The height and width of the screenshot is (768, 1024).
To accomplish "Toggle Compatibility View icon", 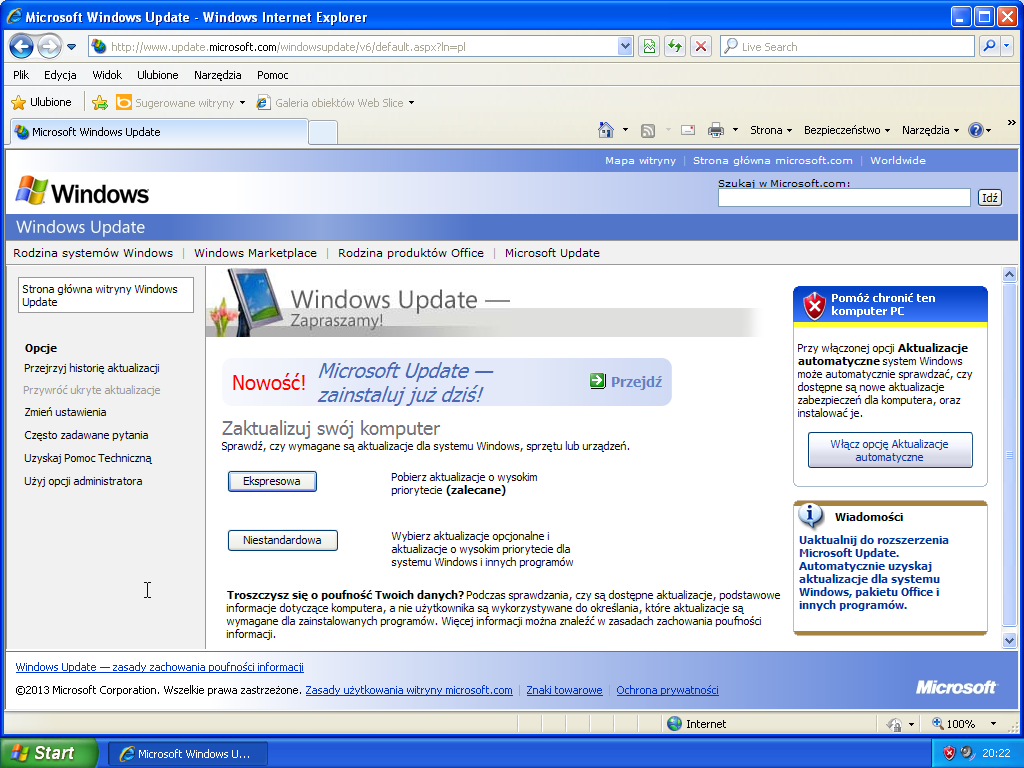I will coord(648,46).
